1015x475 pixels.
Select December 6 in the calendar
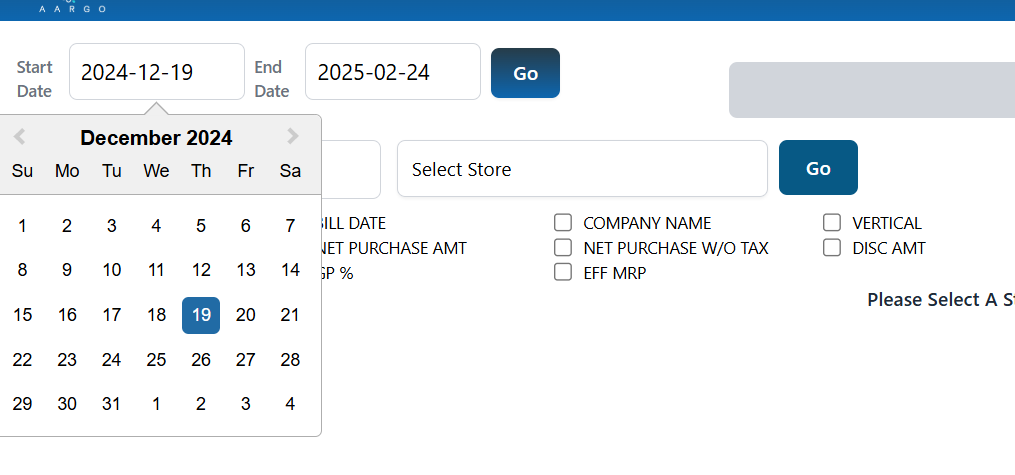pyautogui.click(x=245, y=226)
